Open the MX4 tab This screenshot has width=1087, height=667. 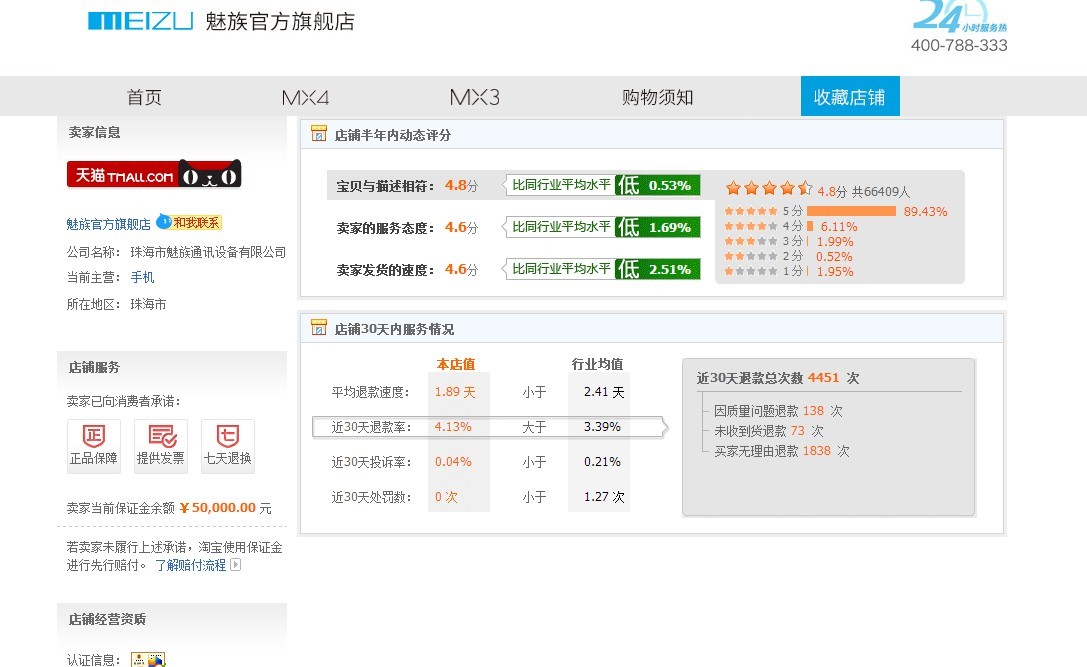(305, 97)
